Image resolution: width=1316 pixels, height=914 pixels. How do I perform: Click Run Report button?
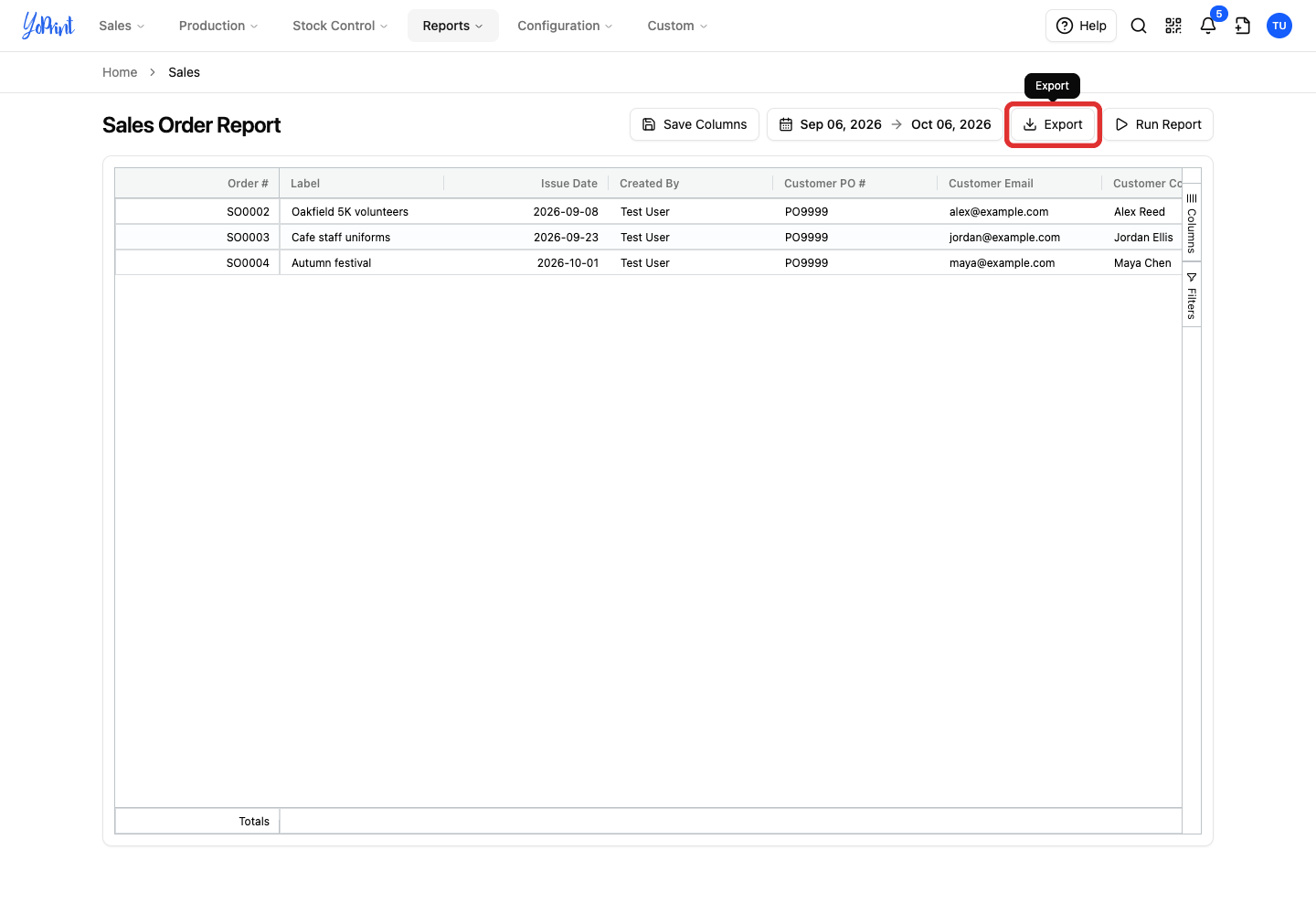click(x=1158, y=124)
